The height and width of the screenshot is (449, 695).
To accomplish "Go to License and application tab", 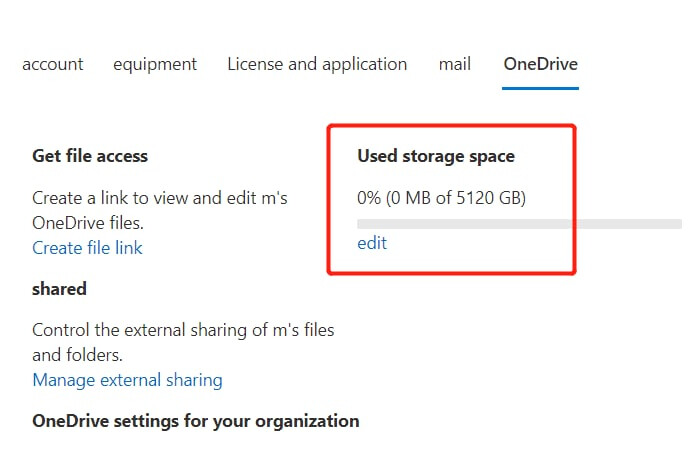I will 317,64.
